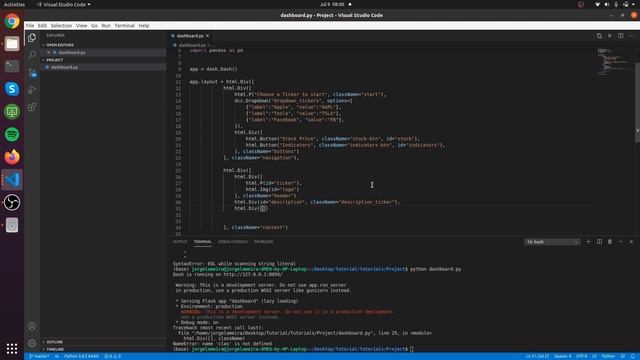
Task: Open the Go menu
Action: [94, 26]
